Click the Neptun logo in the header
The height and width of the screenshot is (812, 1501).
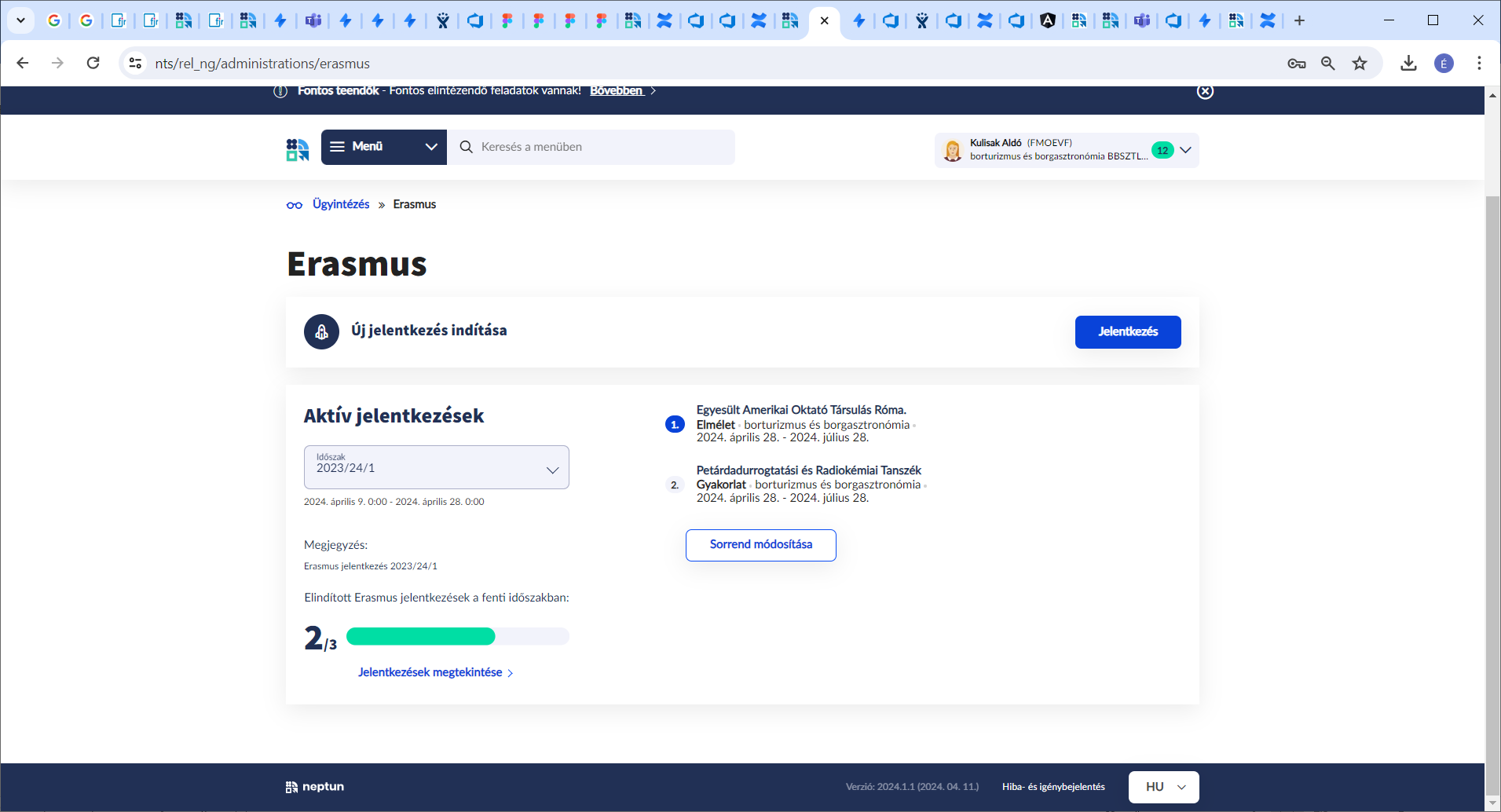298,149
